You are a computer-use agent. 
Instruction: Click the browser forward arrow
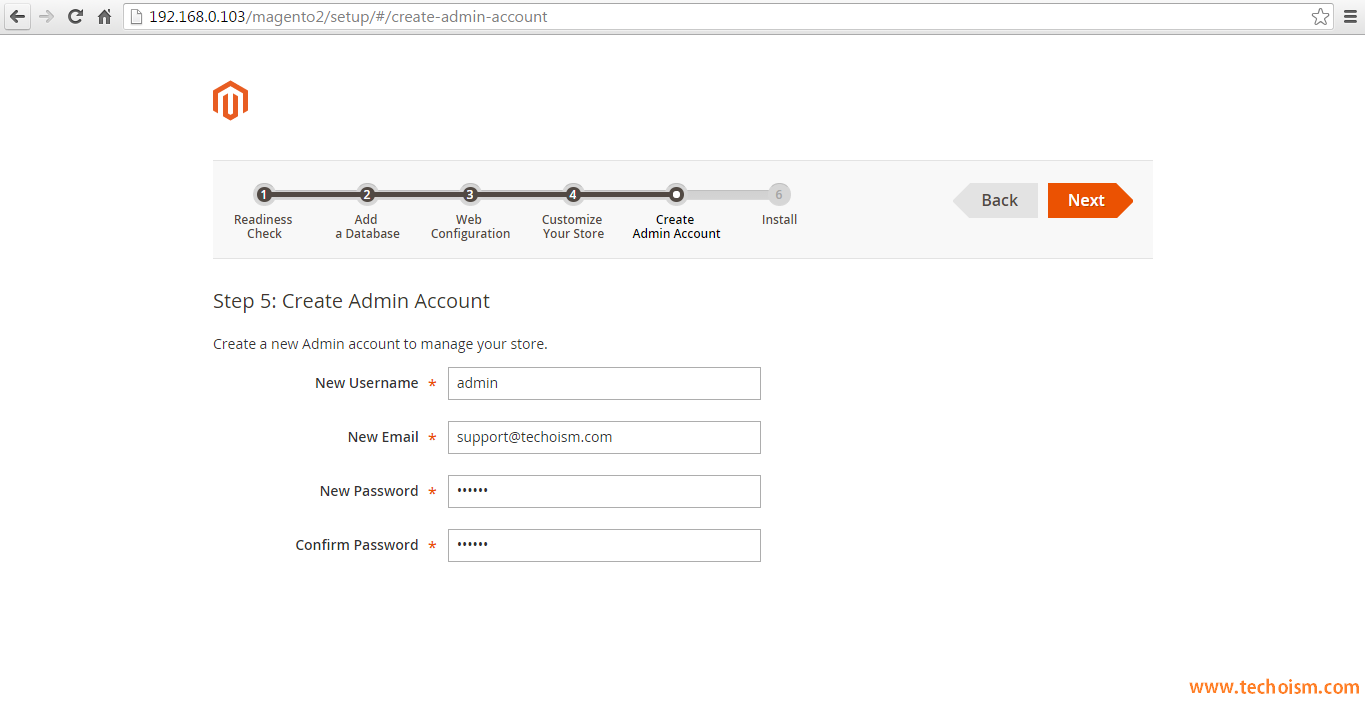click(46, 17)
